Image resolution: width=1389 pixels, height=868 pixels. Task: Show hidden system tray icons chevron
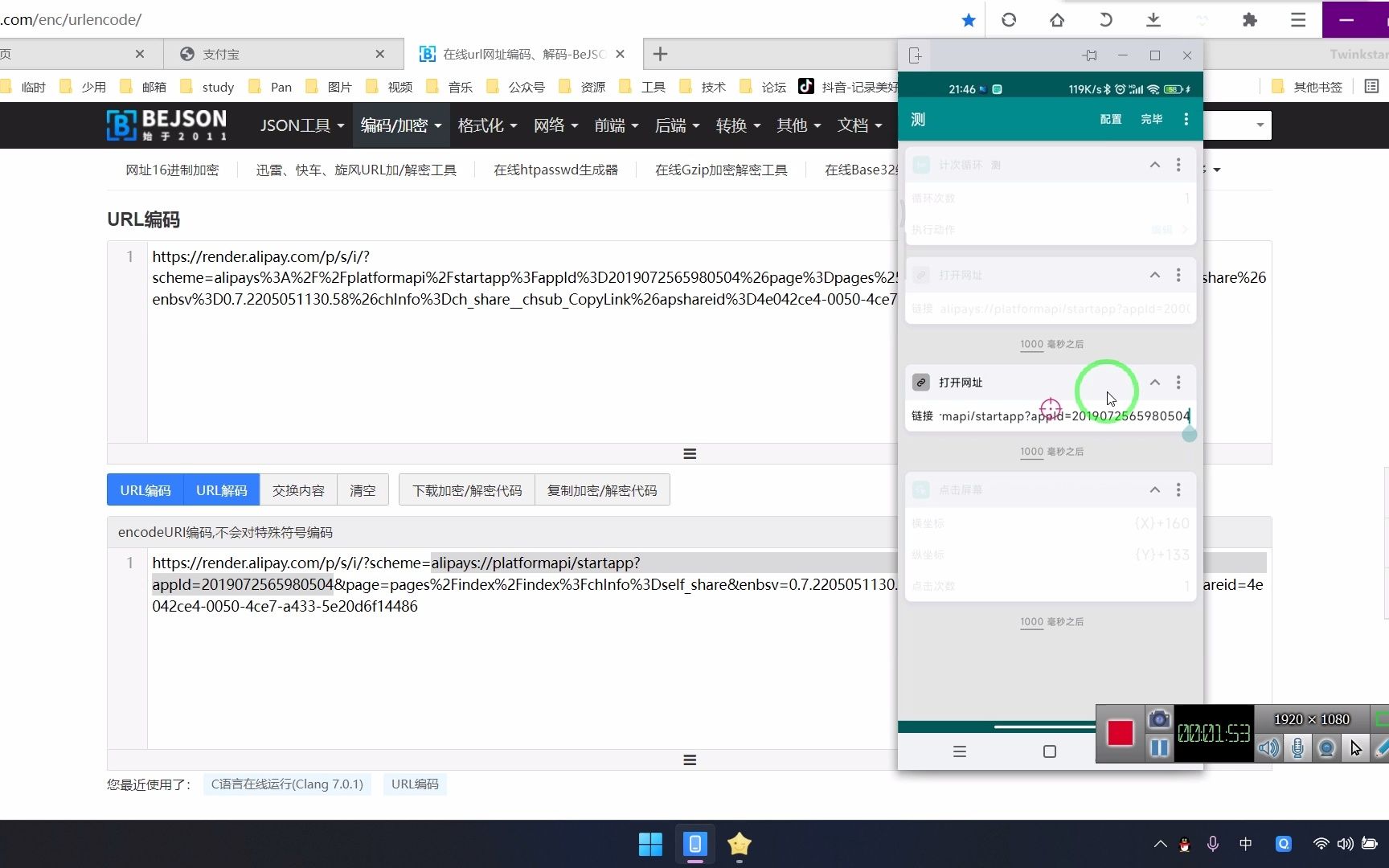coord(1160,844)
